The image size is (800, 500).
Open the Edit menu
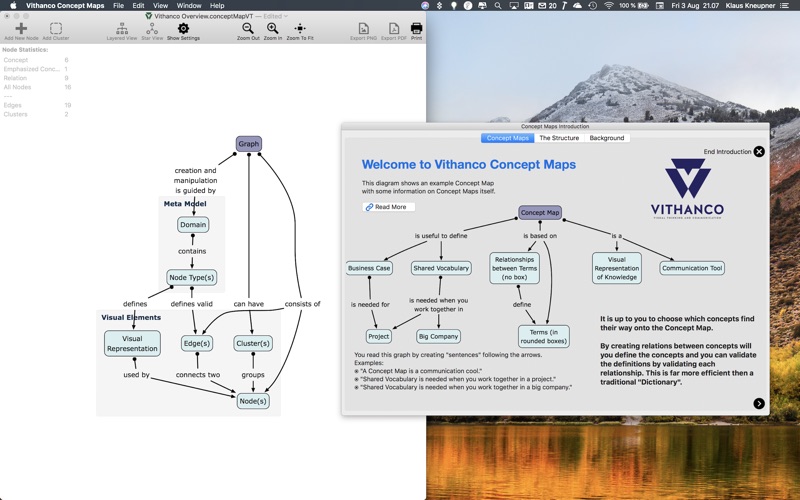click(x=138, y=6)
